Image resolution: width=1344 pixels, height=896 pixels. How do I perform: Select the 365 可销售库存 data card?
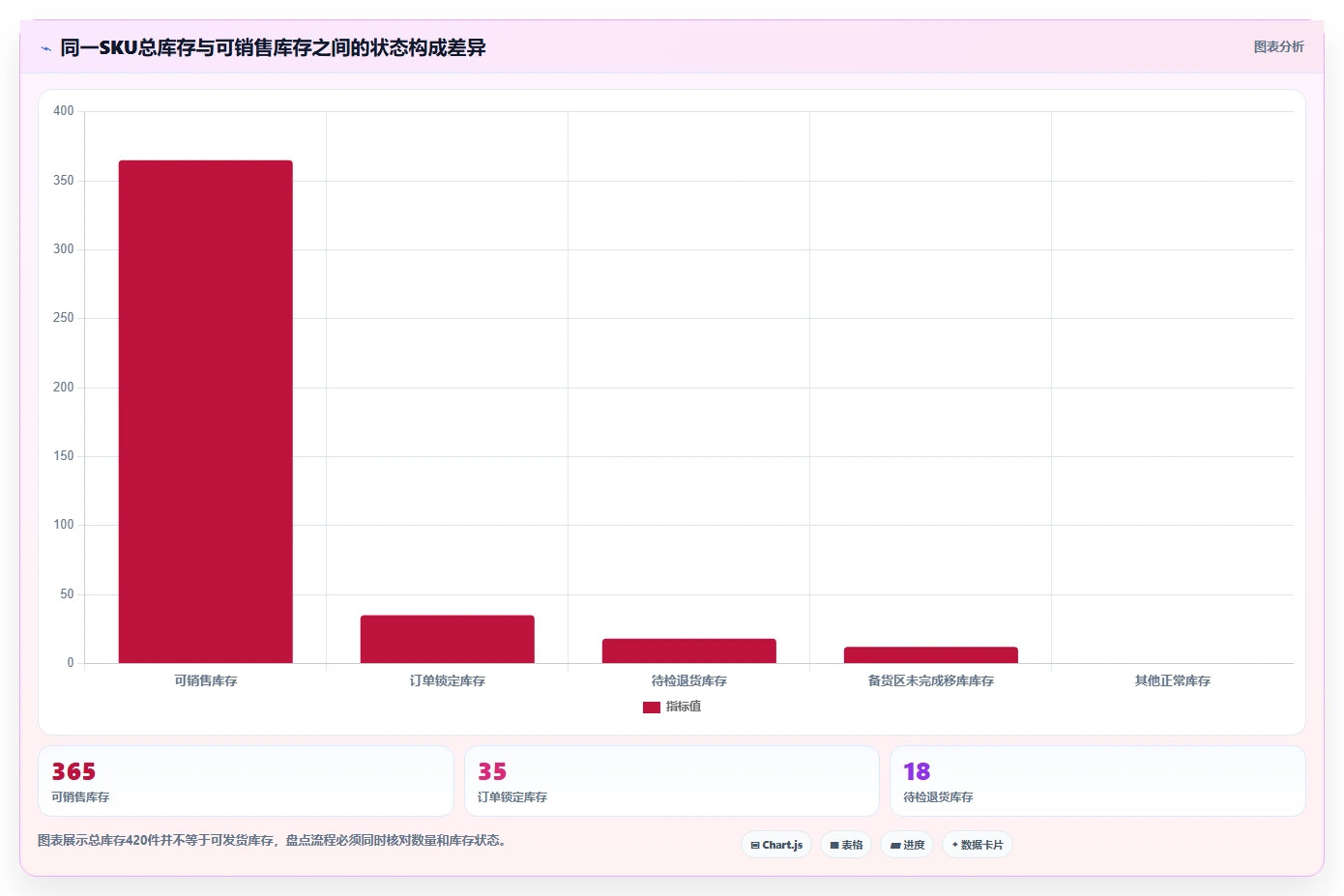(x=246, y=781)
